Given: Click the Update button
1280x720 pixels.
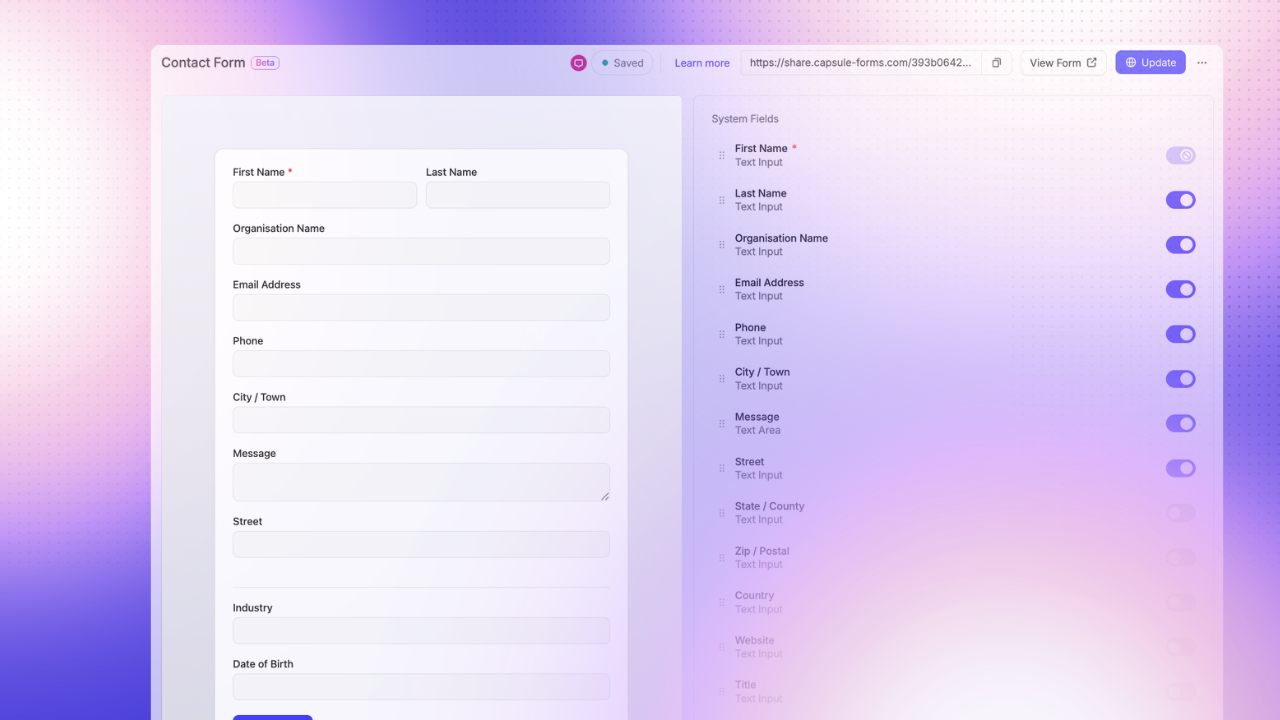Looking at the screenshot, I should click(1150, 62).
